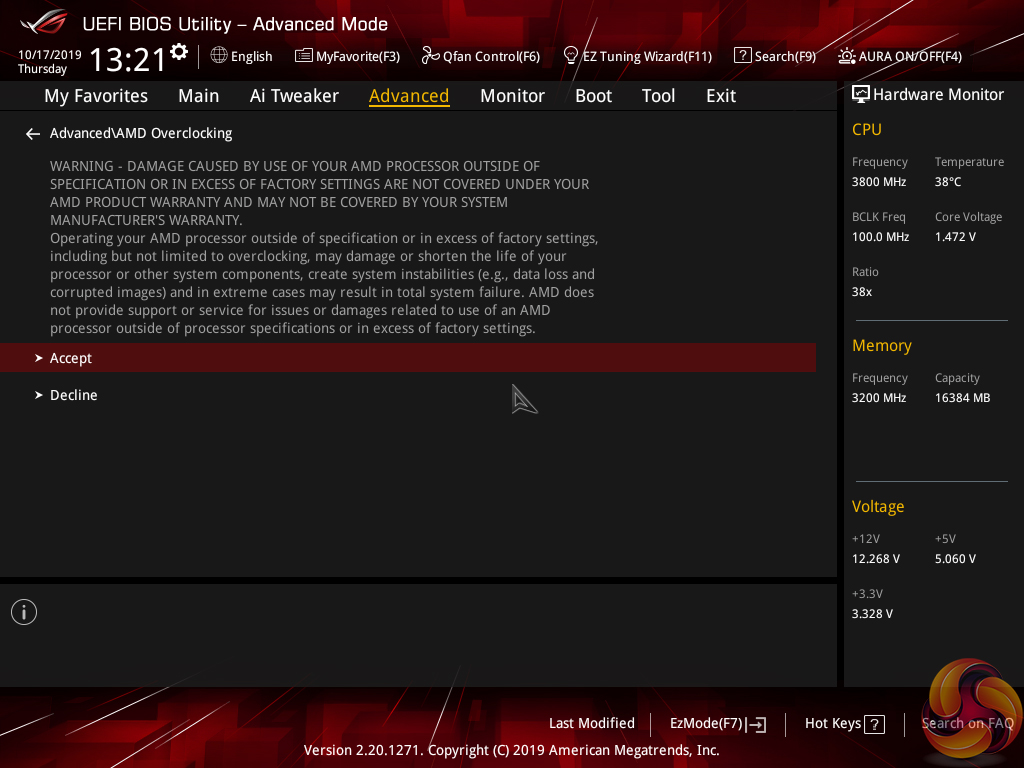Image resolution: width=1024 pixels, height=768 pixels.
Task: Click memory frequency value 3200 MHz
Action: (879, 398)
